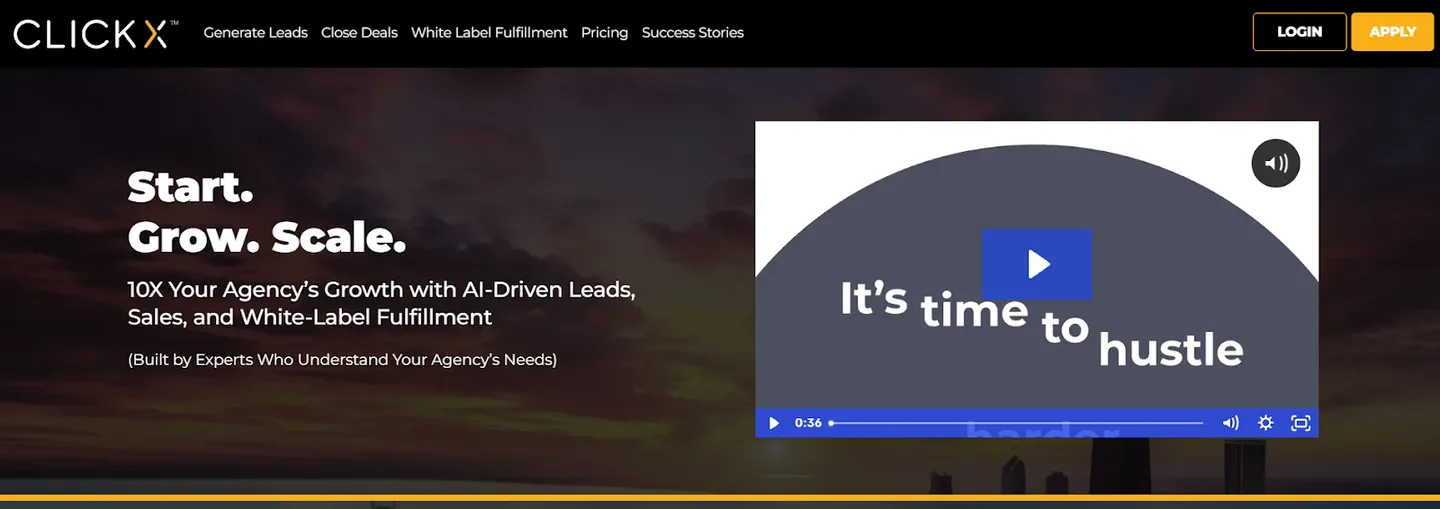Open the Close Deals menu item
Screen dimensions: 1440x509
tap(359, 32)
